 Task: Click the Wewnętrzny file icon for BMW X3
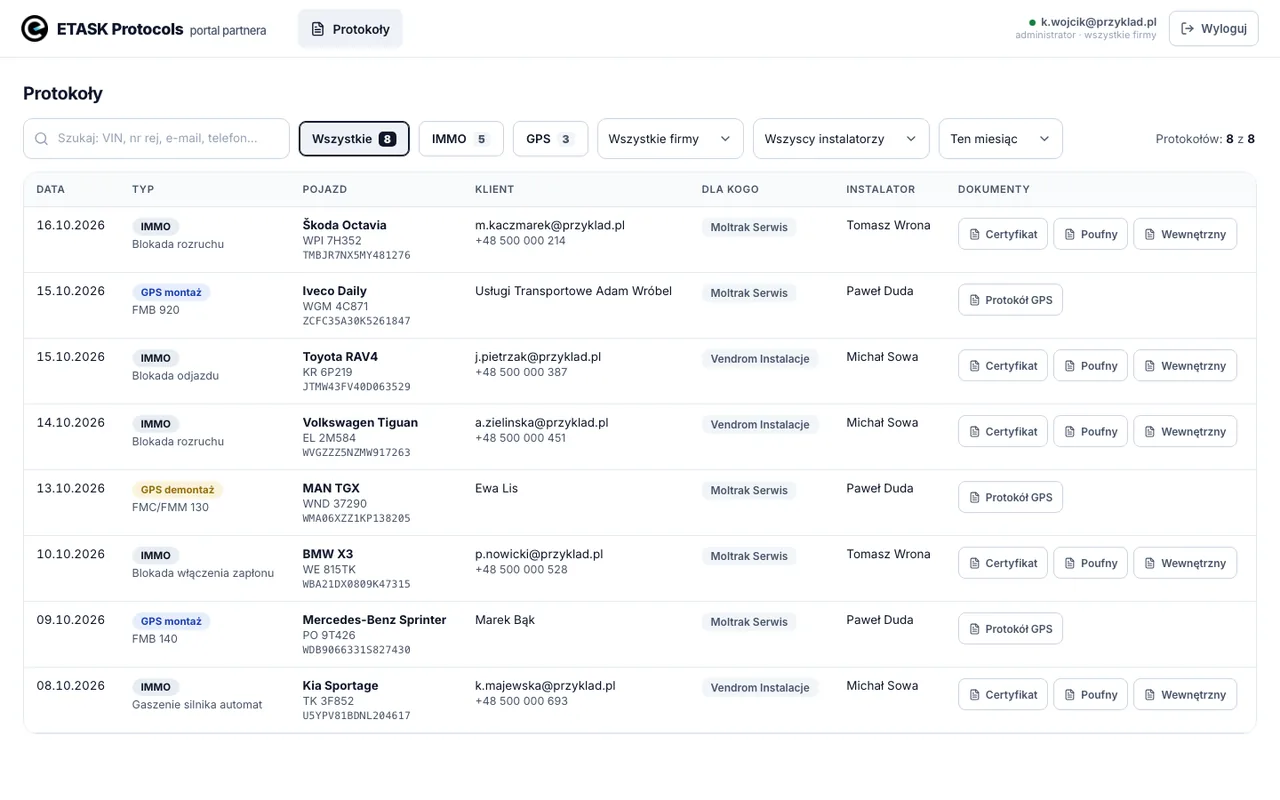(1149, 563)
